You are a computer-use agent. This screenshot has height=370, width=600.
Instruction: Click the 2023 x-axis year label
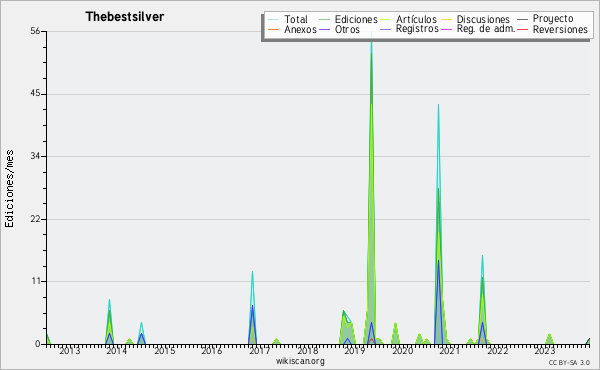coord(545,351)
